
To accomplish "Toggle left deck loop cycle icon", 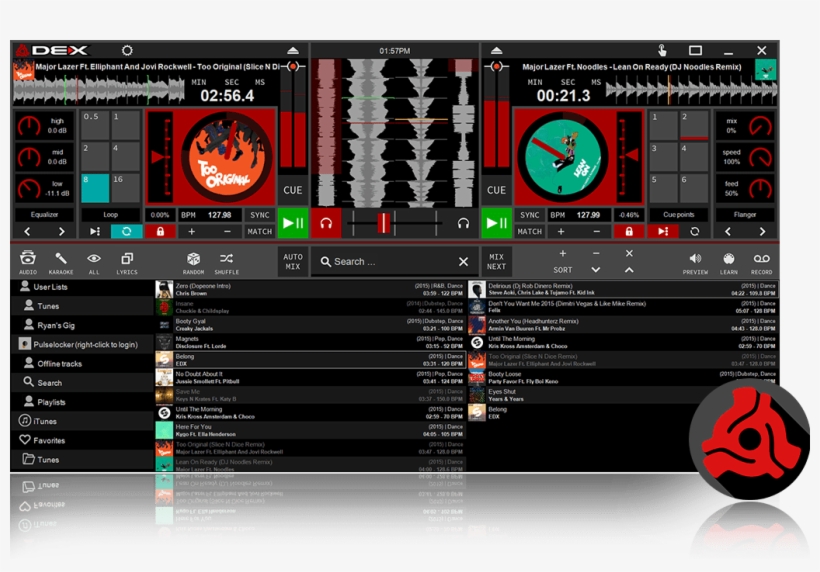I will 127,231.
